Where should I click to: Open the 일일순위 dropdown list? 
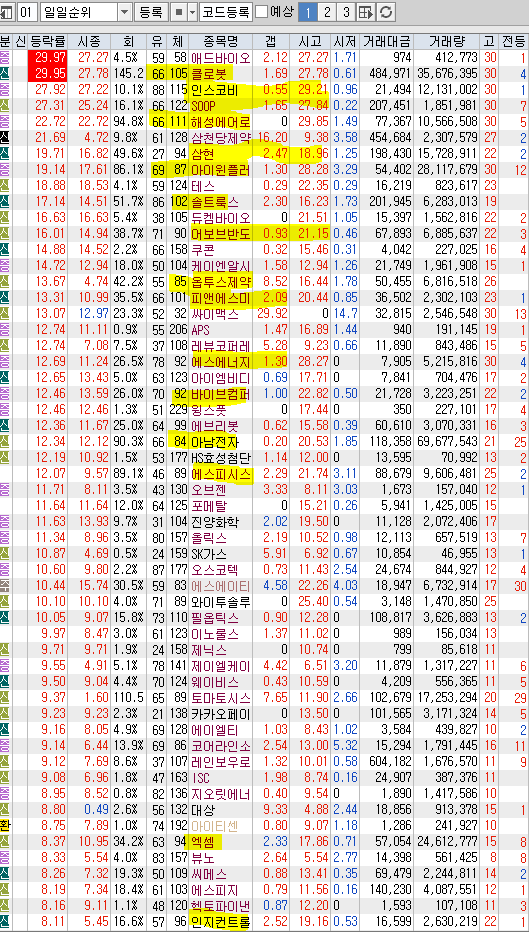[x=125, y=11]
